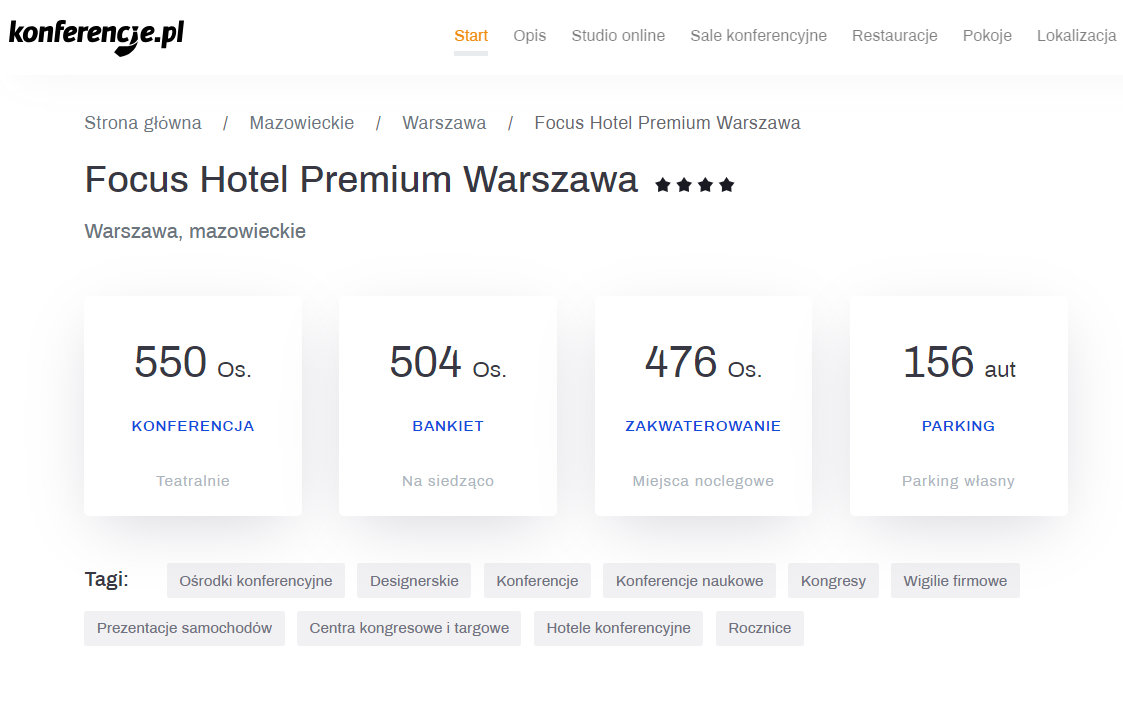Open the Parking 156 aut card

(958, 405)
